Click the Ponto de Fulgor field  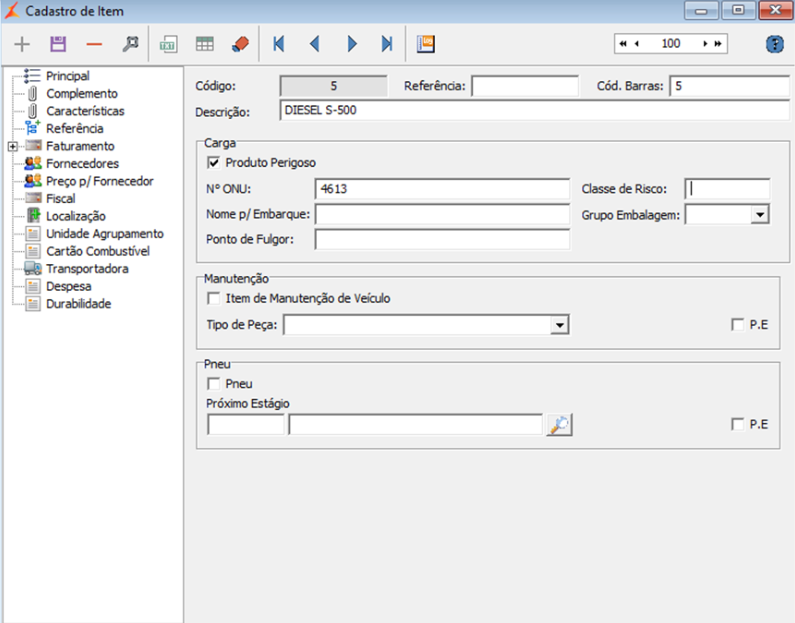point(441,239)
